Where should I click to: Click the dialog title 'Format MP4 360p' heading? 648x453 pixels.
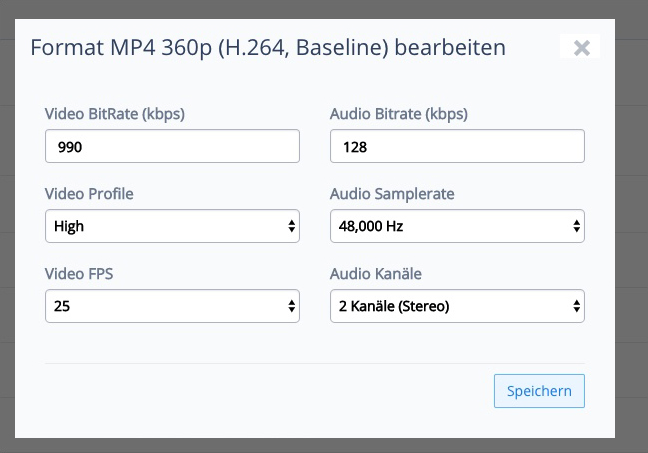[268, 48]
